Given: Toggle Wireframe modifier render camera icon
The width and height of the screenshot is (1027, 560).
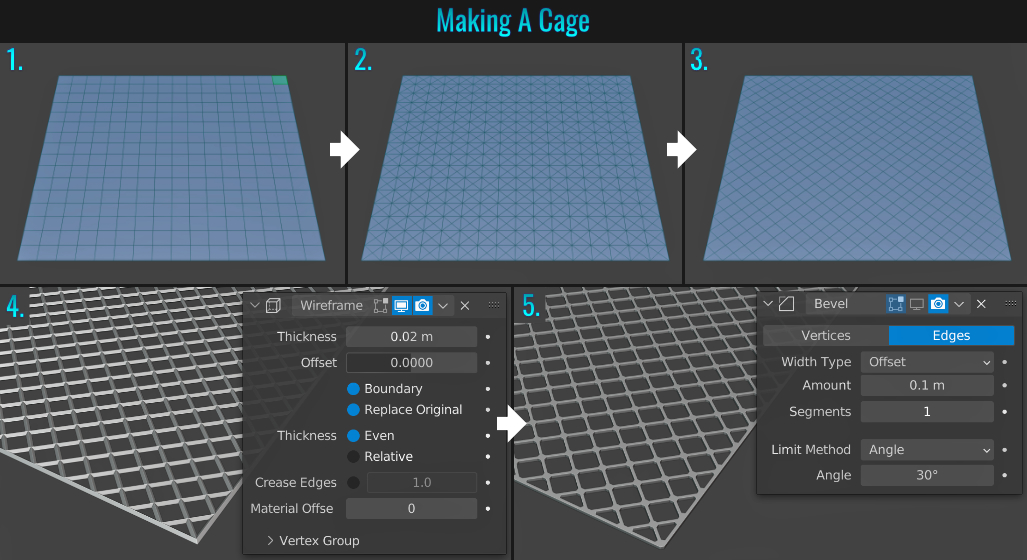Looking at the screenshot, I should point(422,305).
